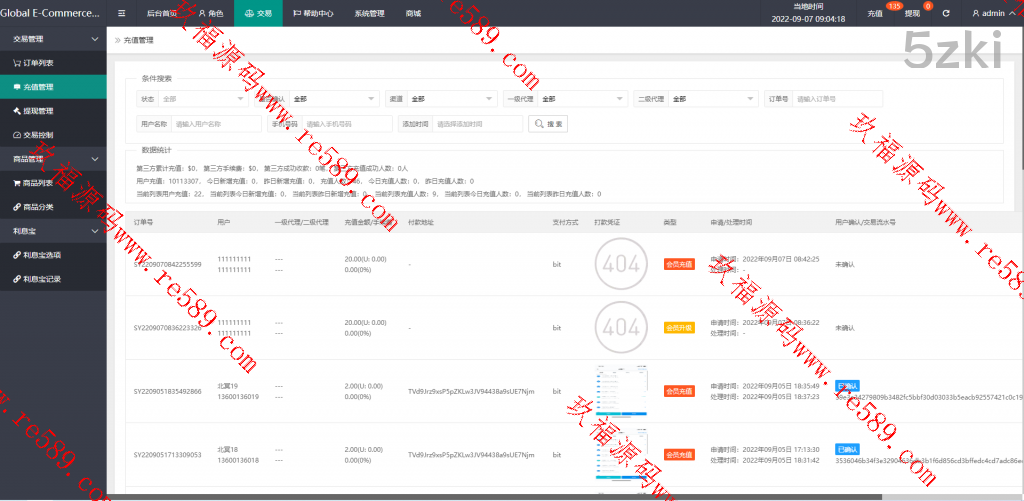
Task: Open 提现管理 in the sidebar
Action: [x=40, y=111]
